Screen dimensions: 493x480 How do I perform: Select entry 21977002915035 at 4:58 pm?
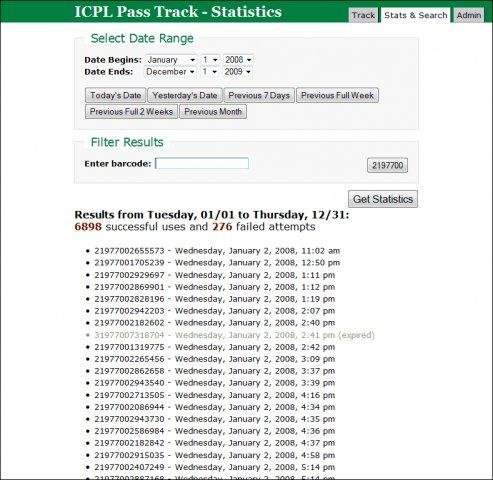(215, 455)
